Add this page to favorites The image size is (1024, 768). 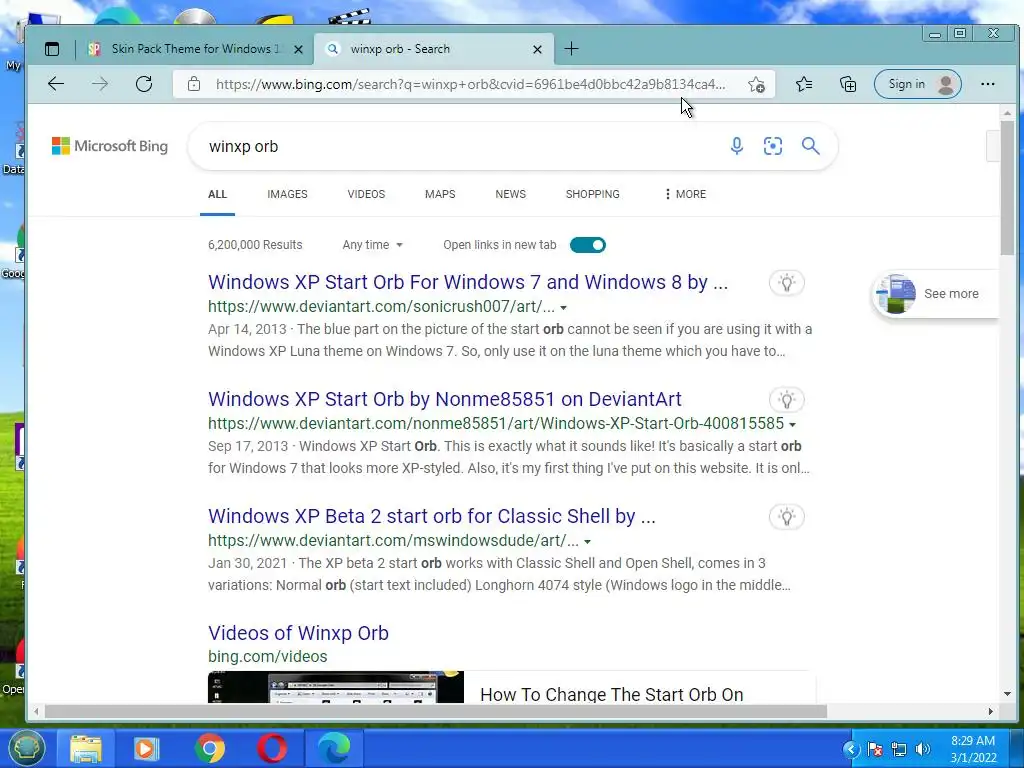[x=756, y=84]
